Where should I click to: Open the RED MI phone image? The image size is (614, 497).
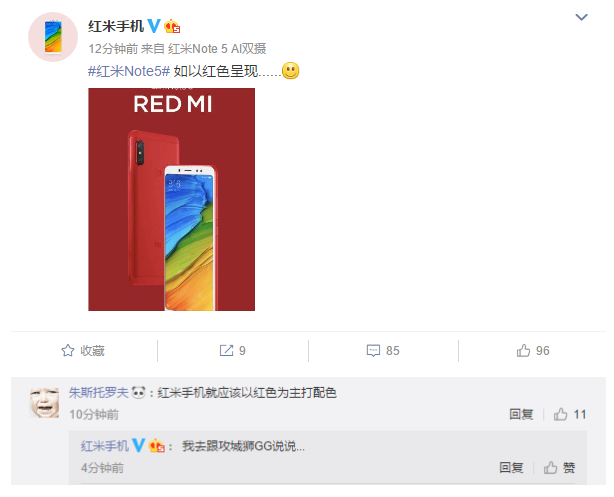[172, 199]
